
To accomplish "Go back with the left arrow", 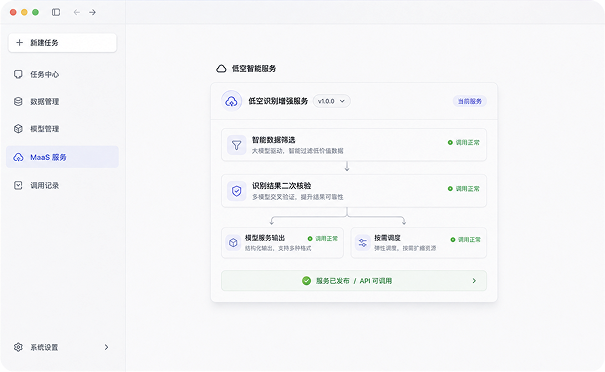I will point(77,12).
